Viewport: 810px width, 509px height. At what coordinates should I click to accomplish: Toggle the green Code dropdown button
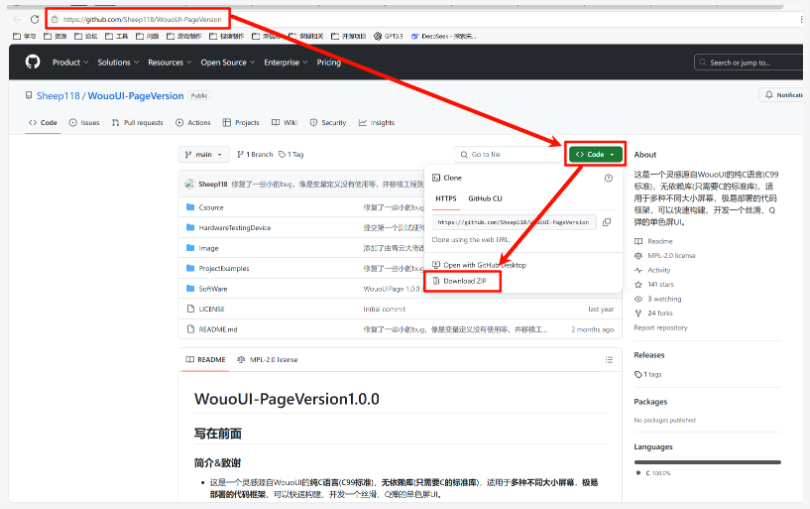(x=595, y=155)
